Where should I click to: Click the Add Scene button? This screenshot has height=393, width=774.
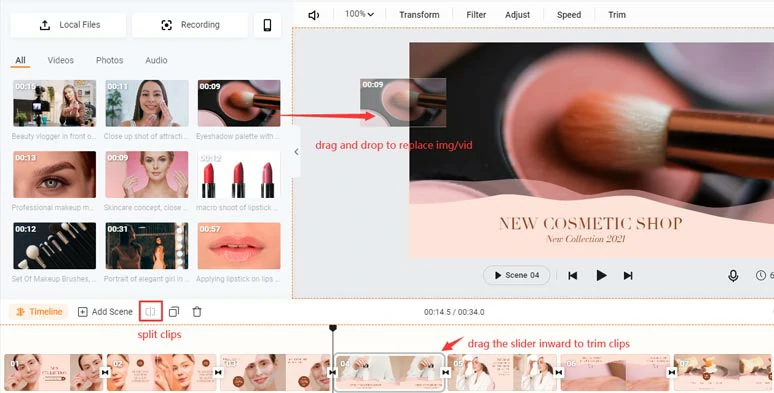point(105,312)
